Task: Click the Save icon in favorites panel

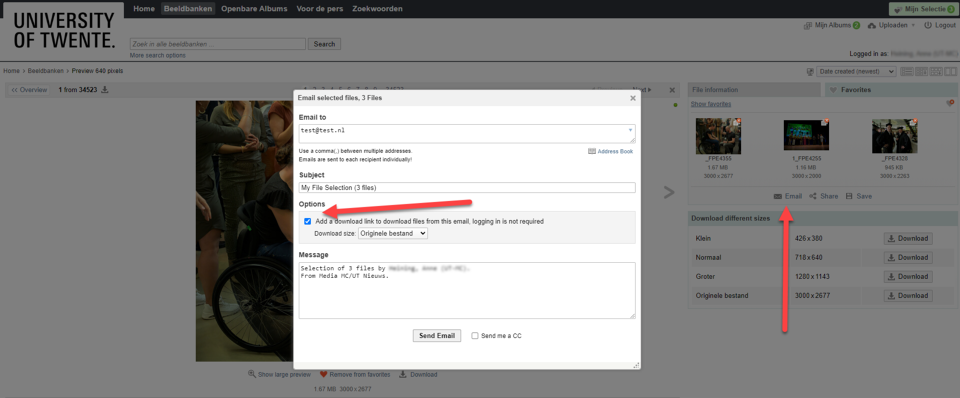Action: click(849, 197)
